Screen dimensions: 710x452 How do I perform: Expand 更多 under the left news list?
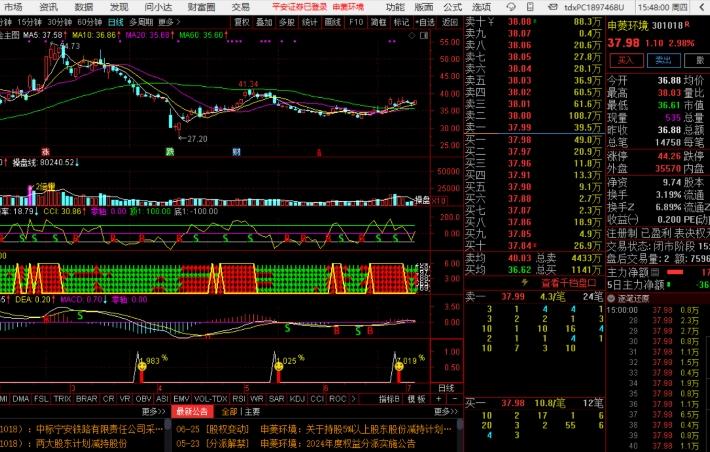(x=153, y=411)
